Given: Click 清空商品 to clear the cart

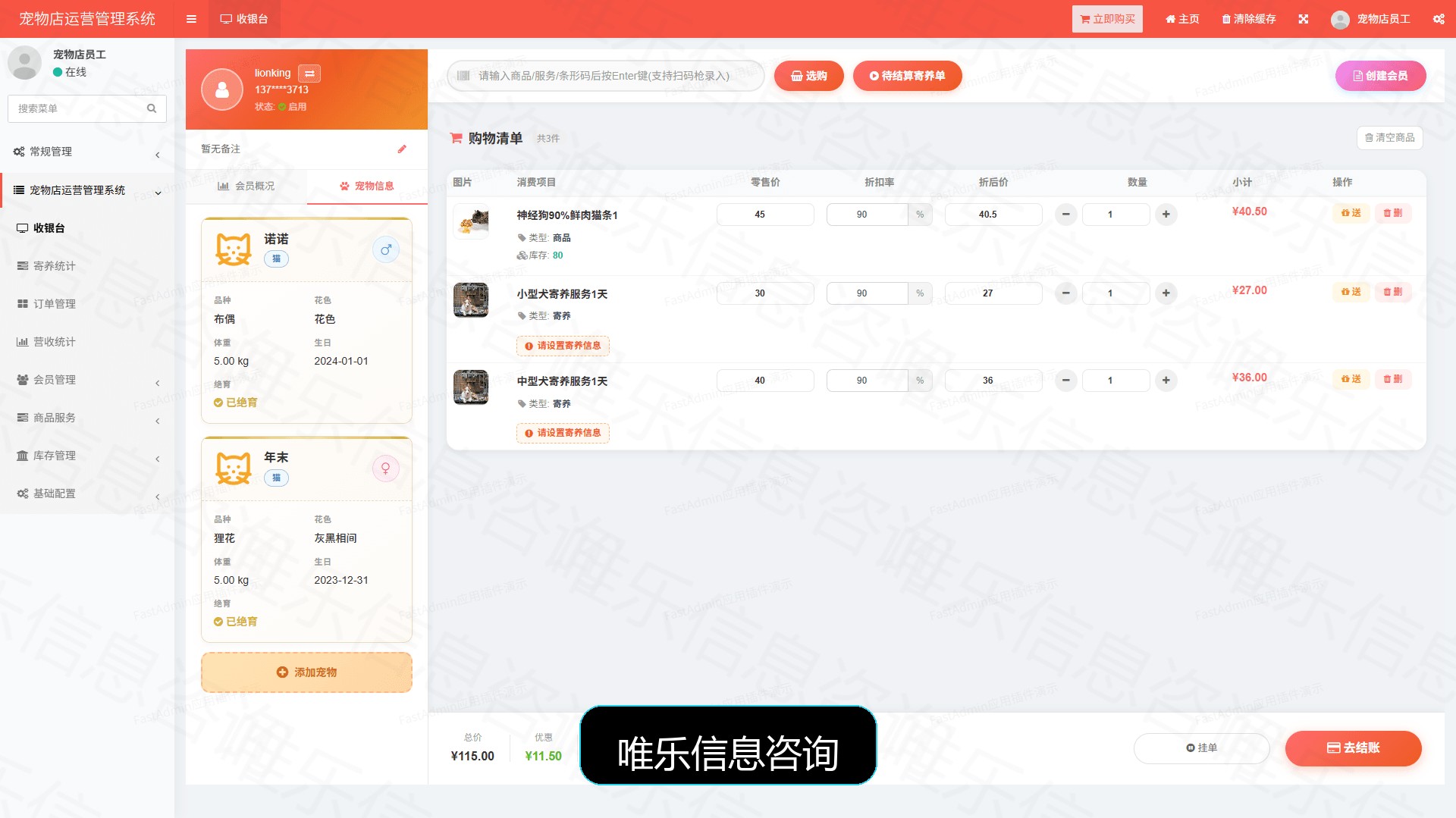Looking at the screenshot, I should coord(1389,138).
